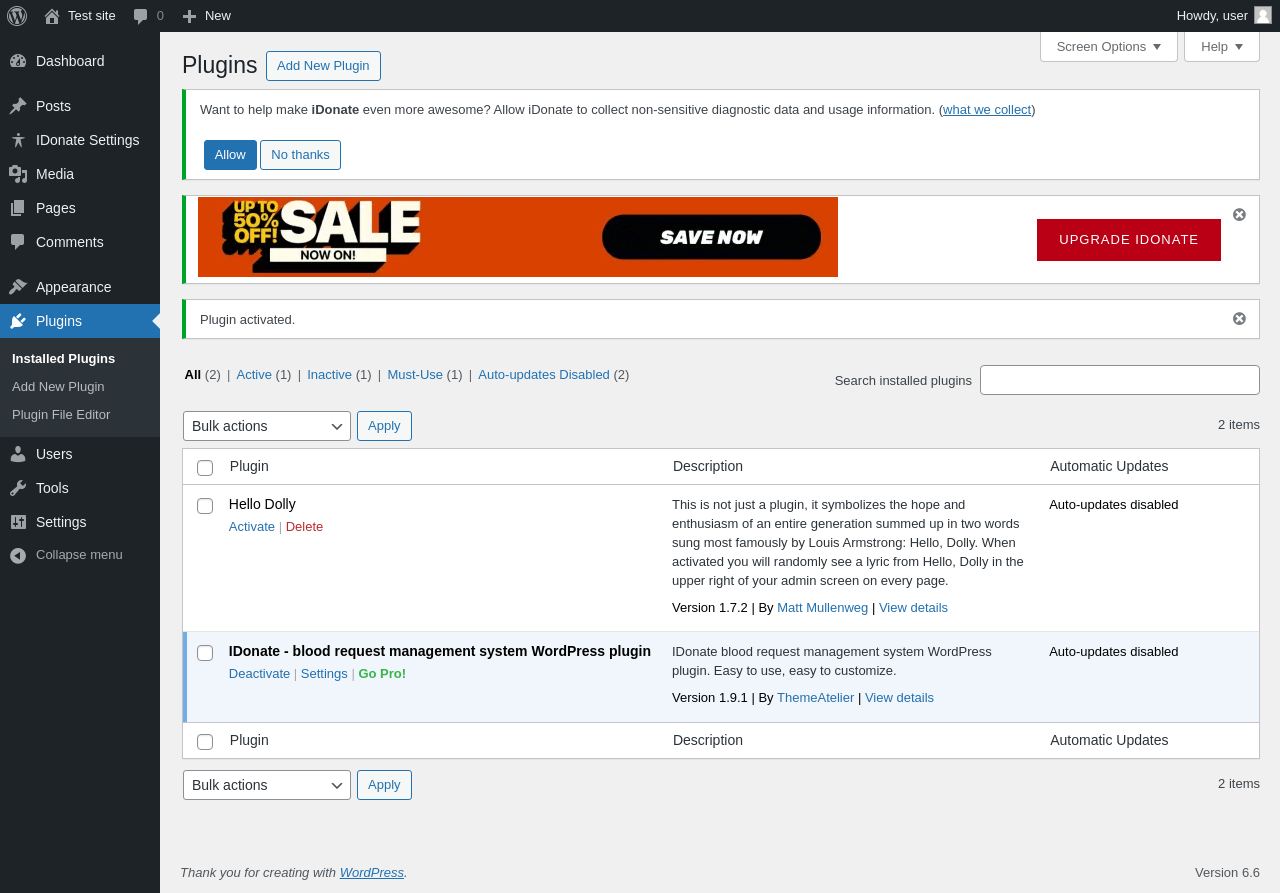Open the comments bubble in admin bar
The width and height of the screenshot is (1280, 893).
pyautogui.click(x=141, y=16)
